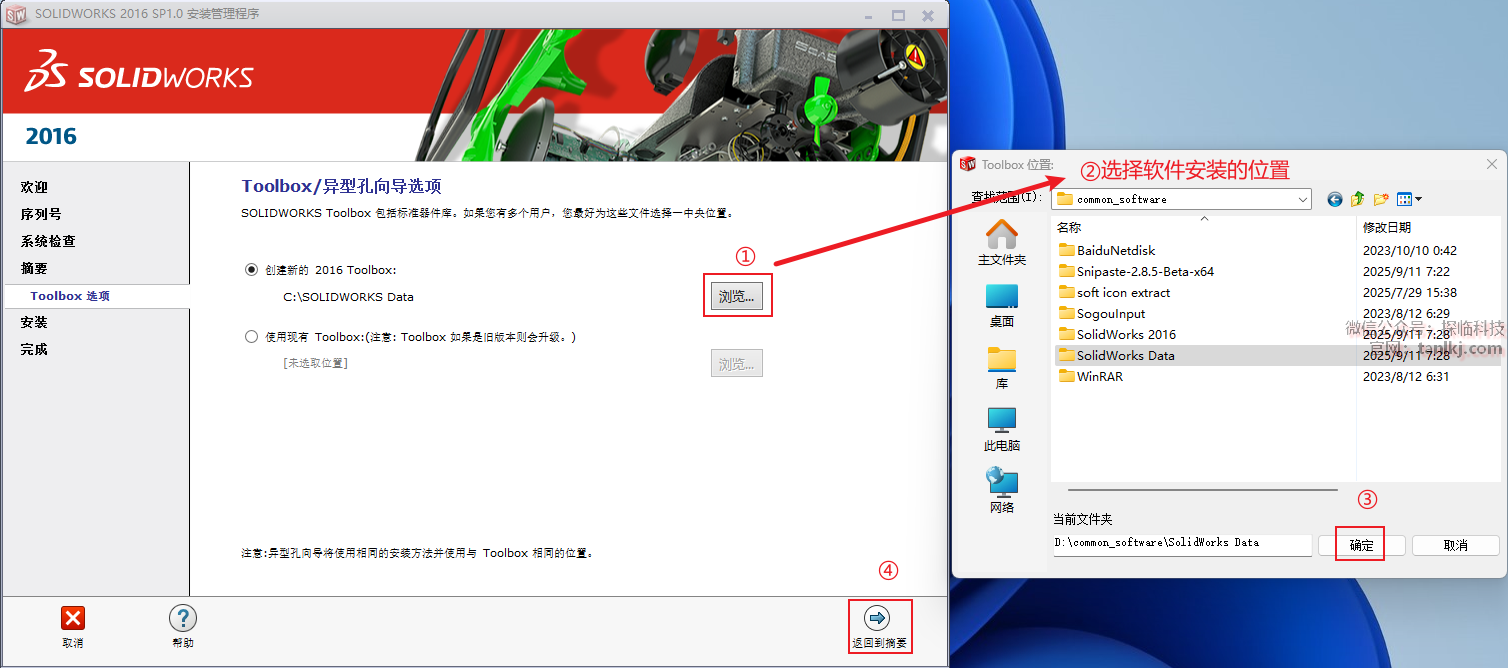1508x668 pixels.
Task: Open the view menu icon in Toolbox dialog
Action: point(1409,199)
